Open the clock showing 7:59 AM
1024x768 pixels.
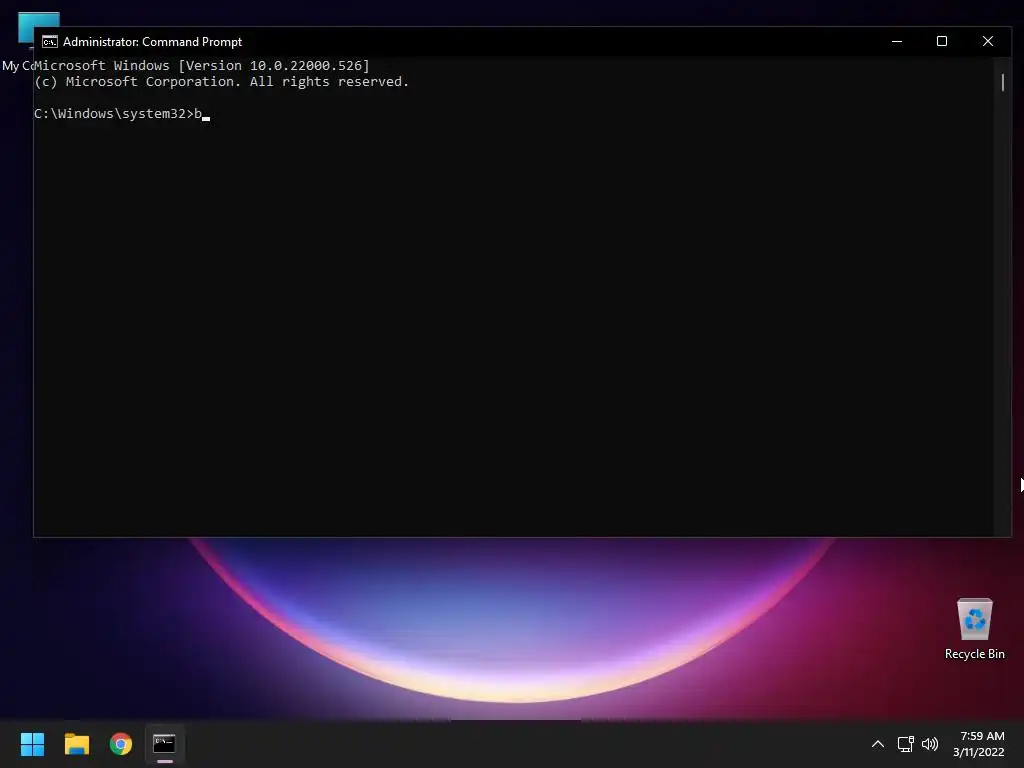pos(978,744)
